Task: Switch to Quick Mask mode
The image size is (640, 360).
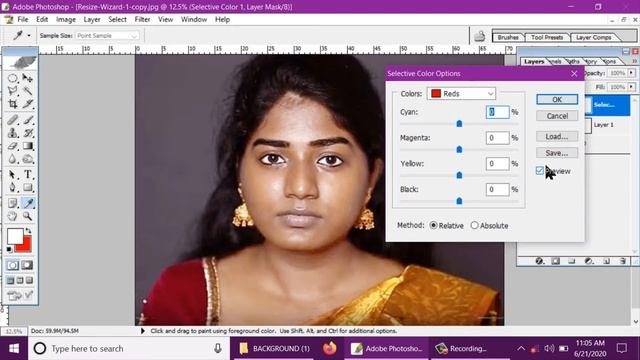Action: coord(27,265)
